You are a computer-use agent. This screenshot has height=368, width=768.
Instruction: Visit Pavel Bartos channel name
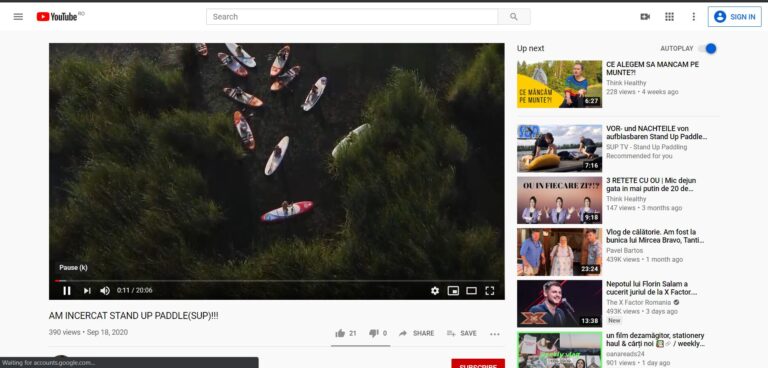[x=624, y=250]
